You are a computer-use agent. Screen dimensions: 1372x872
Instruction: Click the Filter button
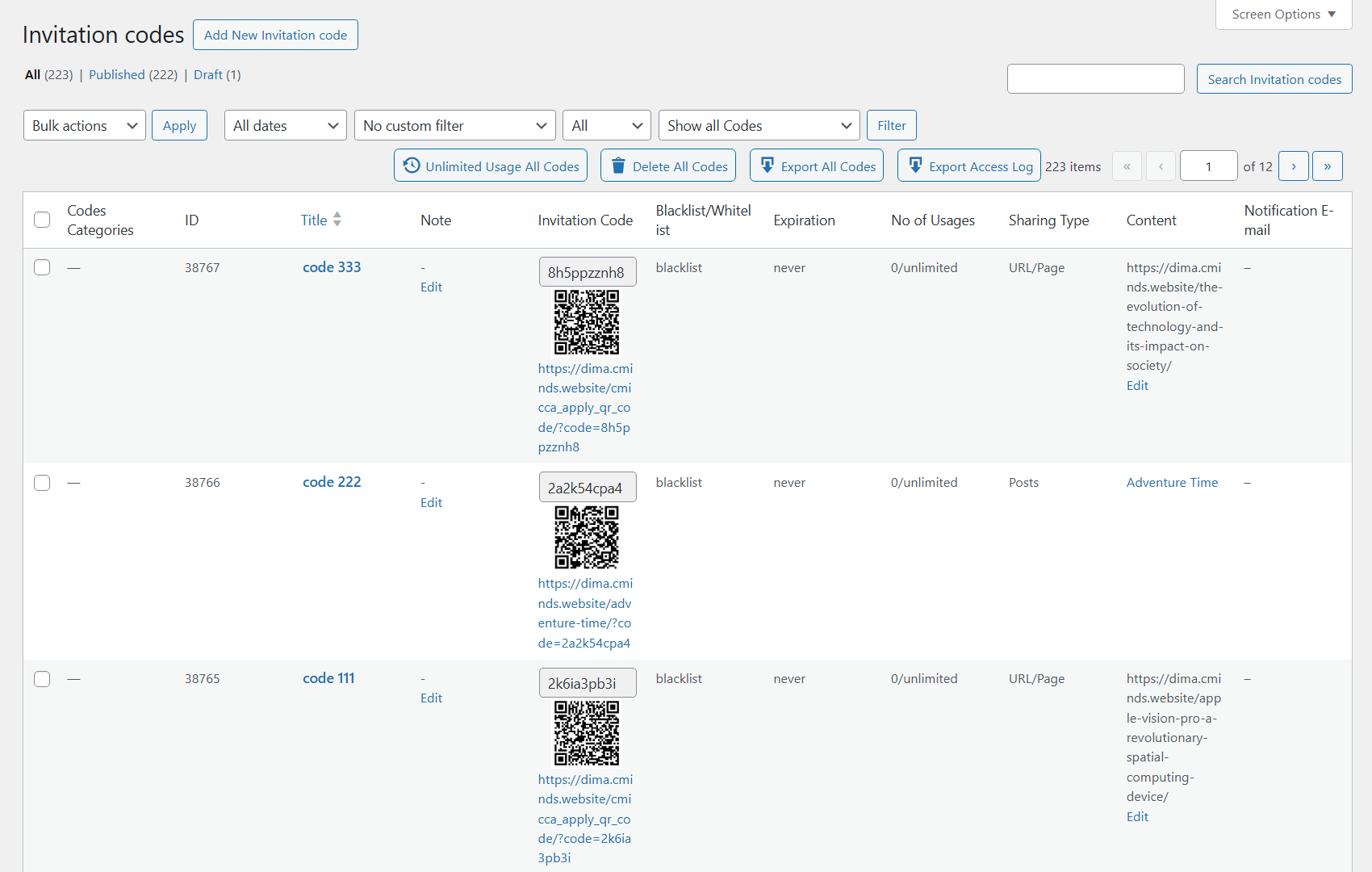[892, 125]
